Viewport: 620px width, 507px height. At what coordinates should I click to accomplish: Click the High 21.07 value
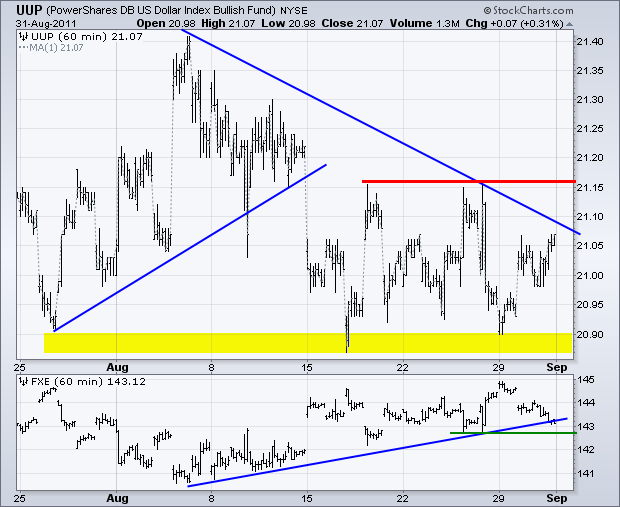(228, 23)
